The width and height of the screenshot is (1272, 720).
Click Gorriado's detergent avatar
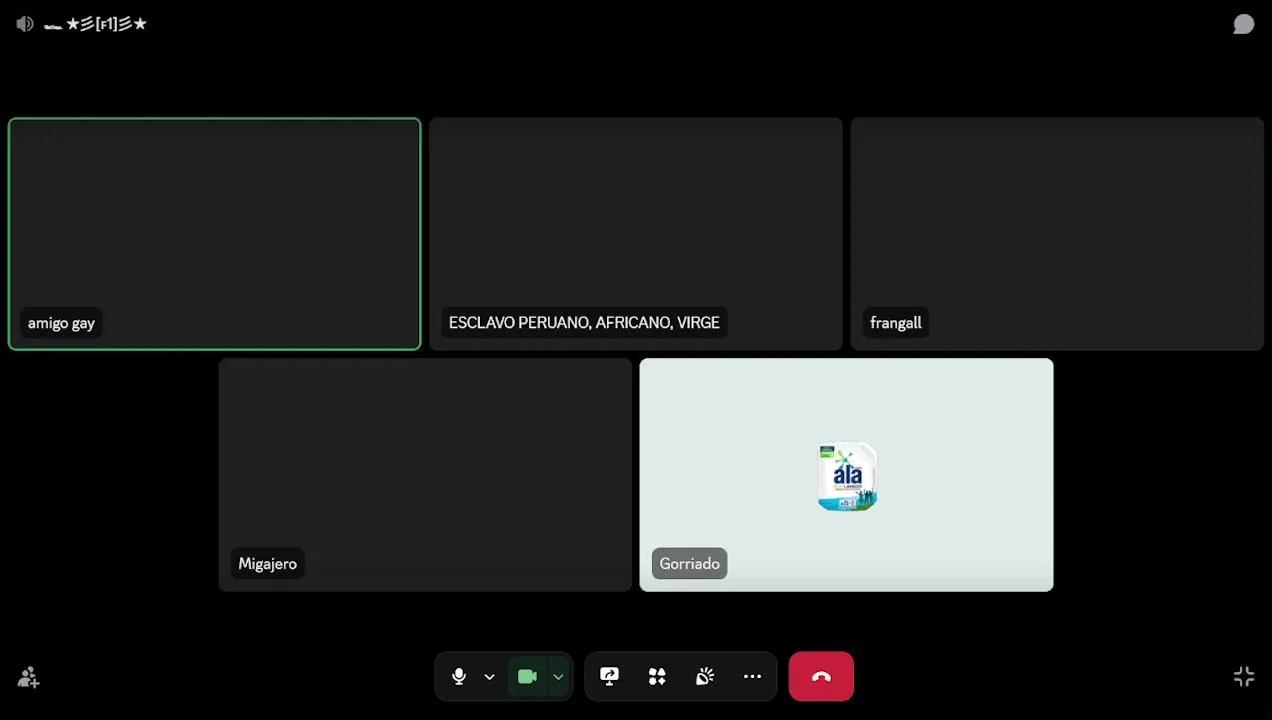847,476
